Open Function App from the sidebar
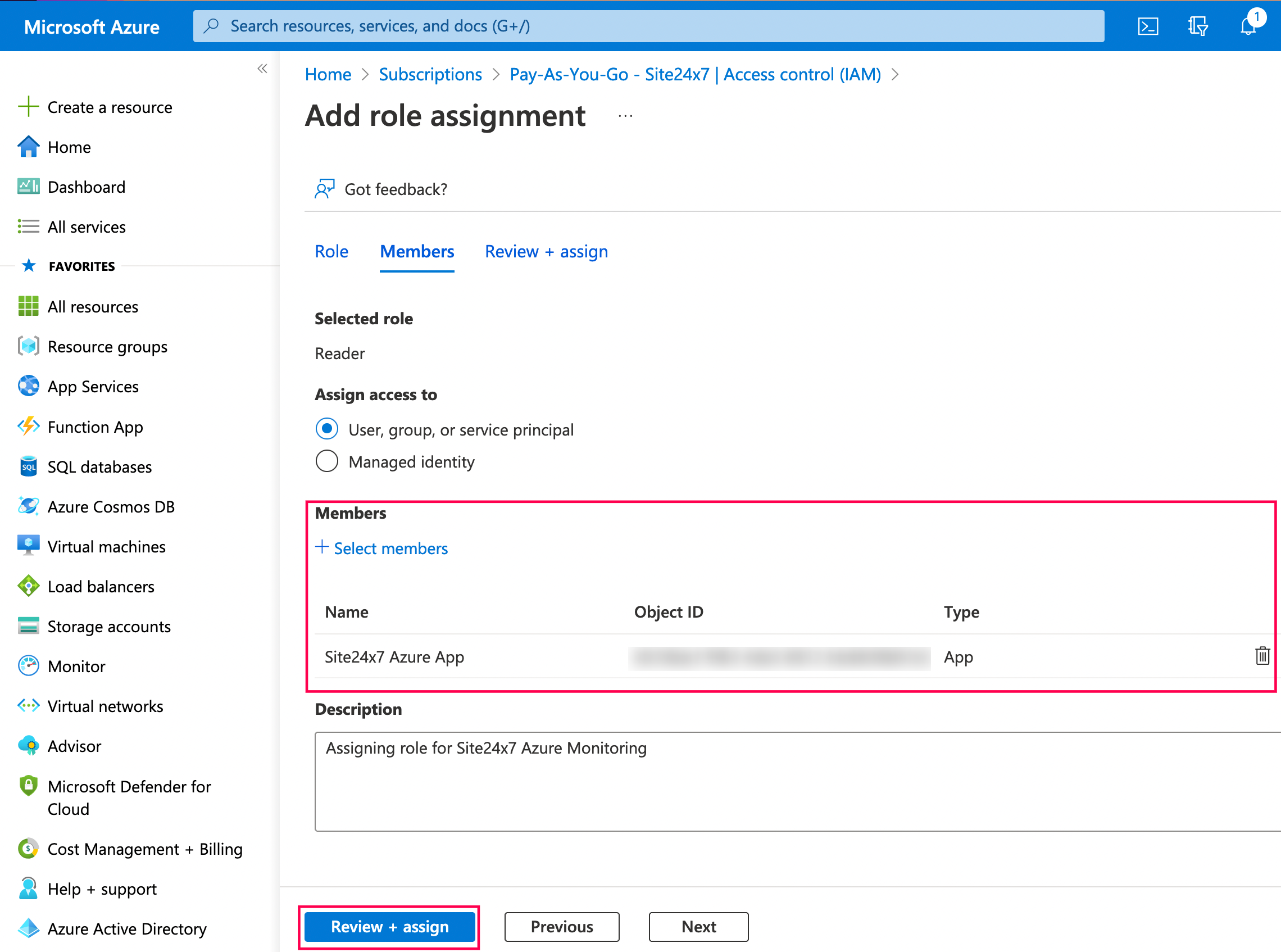The height and width of the screenshot is (952, 1281). pos(95,427)
